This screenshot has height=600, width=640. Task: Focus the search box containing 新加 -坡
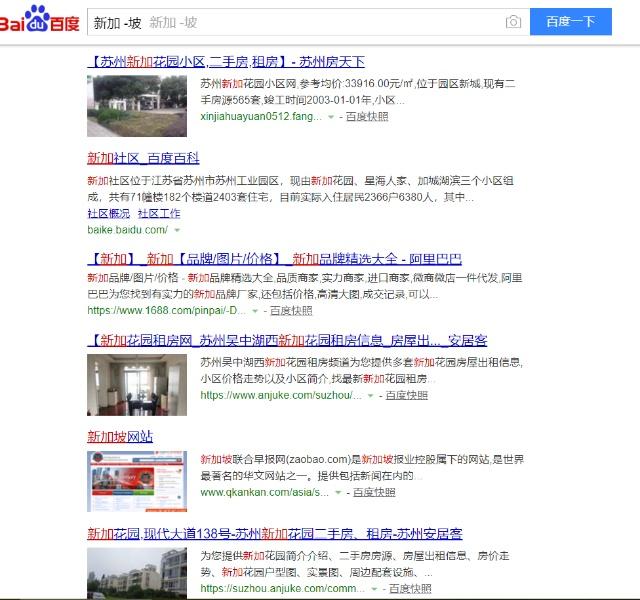coord(308,22)
